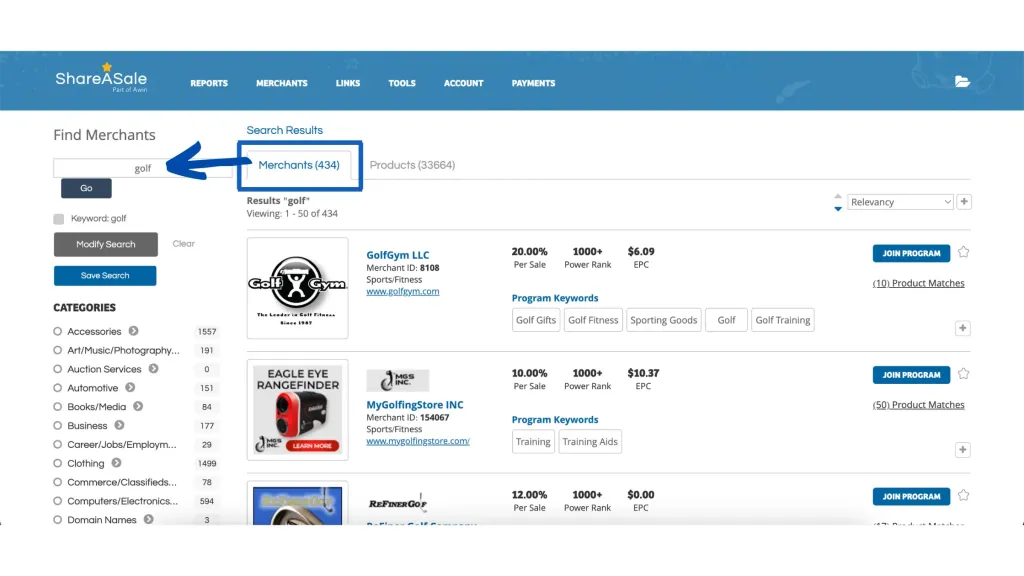This screenshot has height=576, width=1024.
Task: Open the www.golfgym.com link
Action: pyautogui.click(x=402, y=291)
